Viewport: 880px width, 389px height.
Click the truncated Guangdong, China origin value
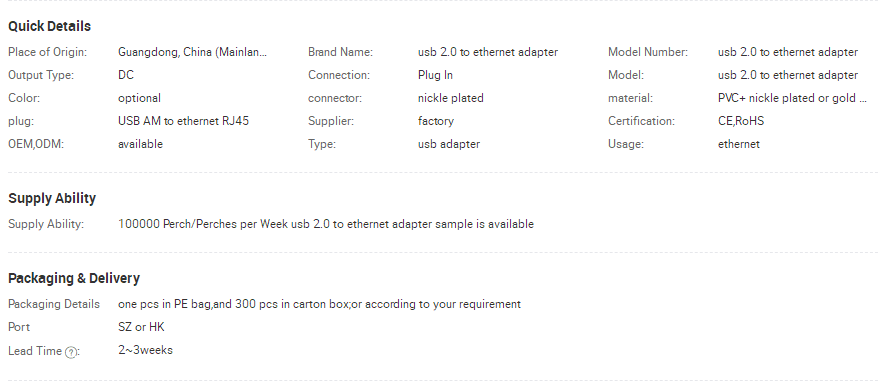(x=192, y=52)
